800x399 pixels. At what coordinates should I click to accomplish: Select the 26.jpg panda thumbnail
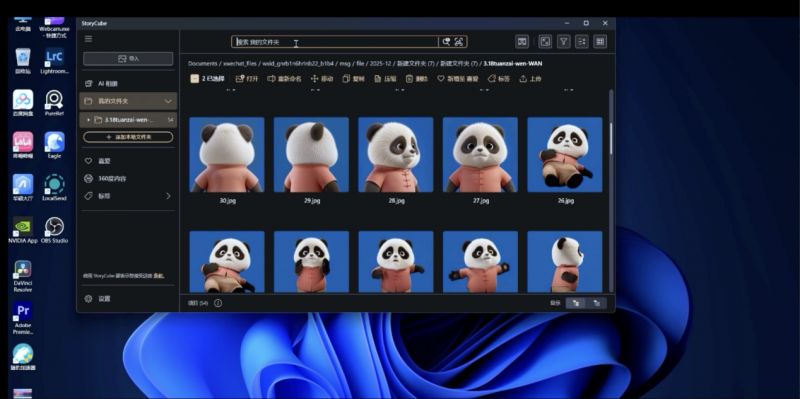(565, 155)
